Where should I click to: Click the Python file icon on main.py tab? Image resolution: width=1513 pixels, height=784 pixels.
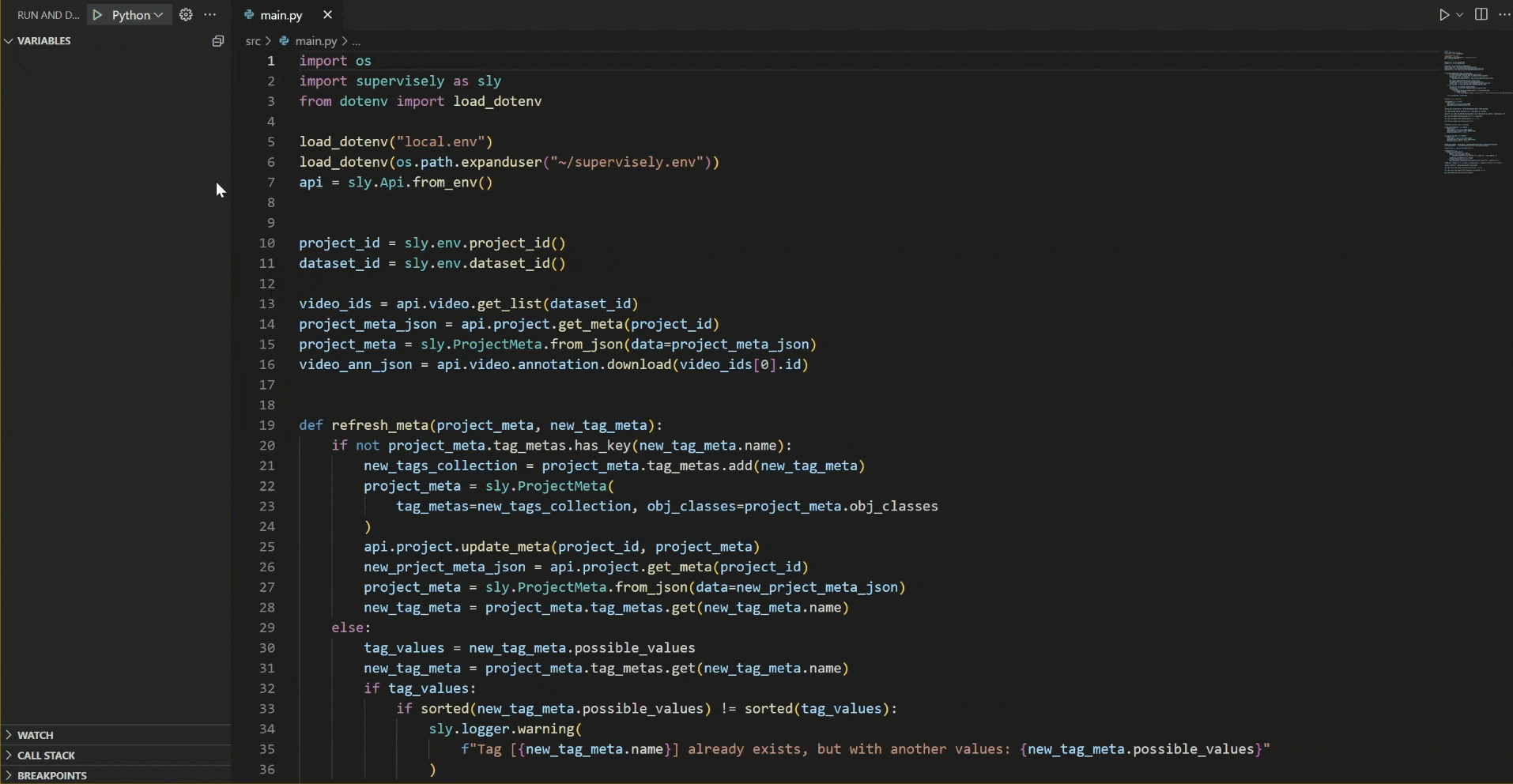coord(249,15)
